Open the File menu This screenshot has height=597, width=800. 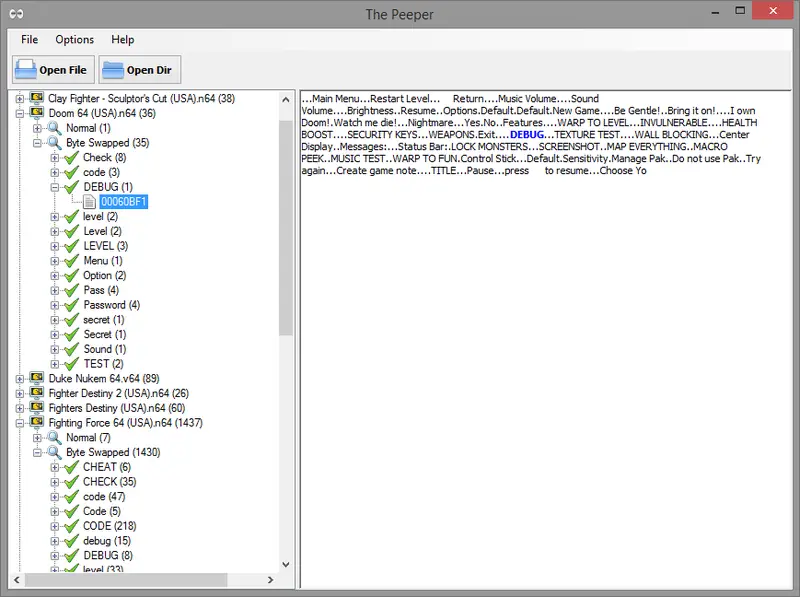(29, 39)
